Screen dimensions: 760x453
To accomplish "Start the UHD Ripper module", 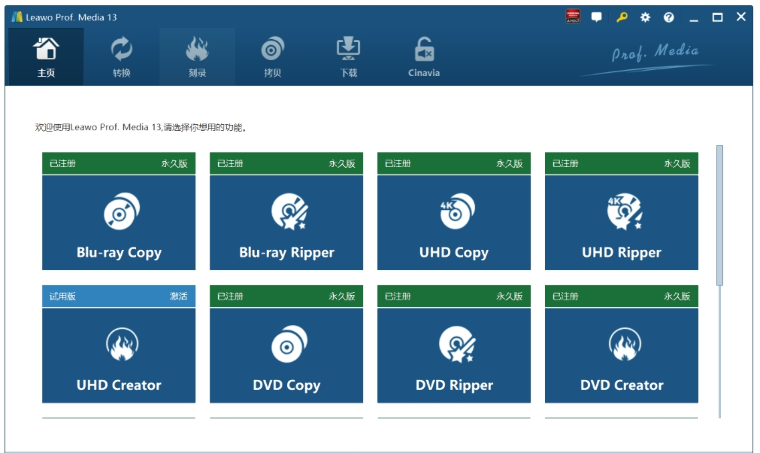I will point(621,222).
